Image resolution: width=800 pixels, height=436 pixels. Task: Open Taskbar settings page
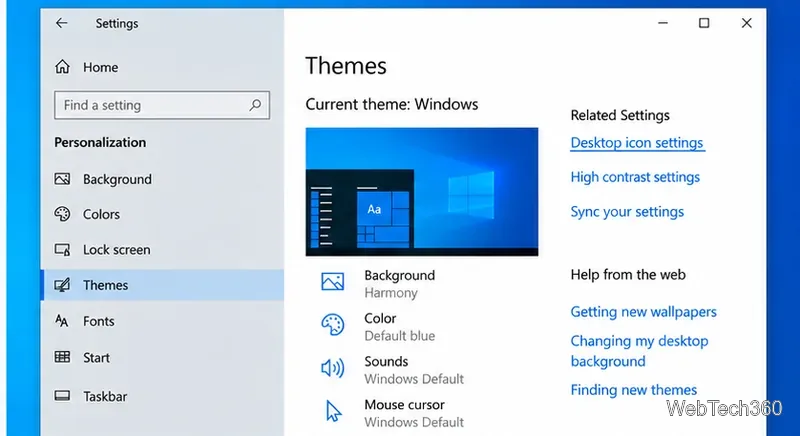(162, 396)
